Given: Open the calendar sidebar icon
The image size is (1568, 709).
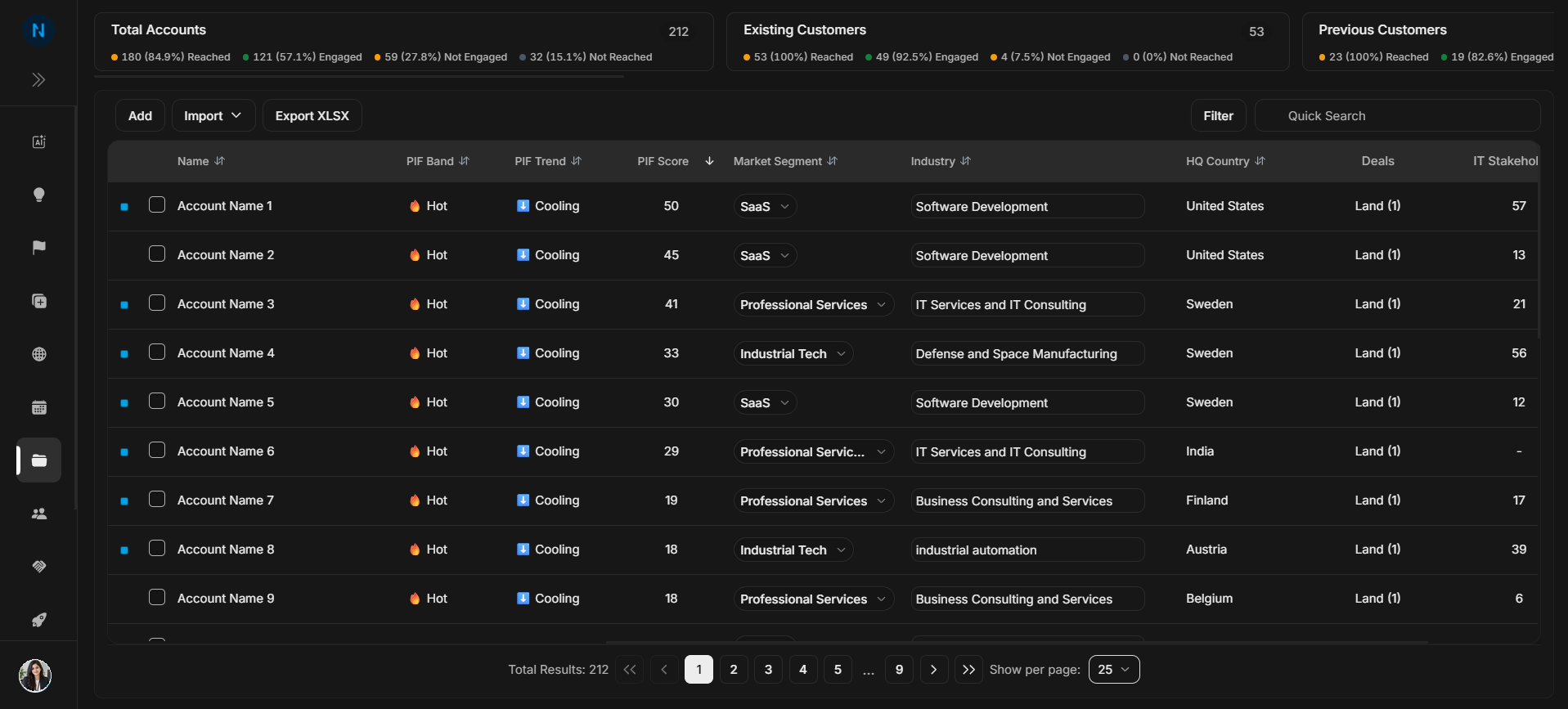Looking at the screenshot, I should tap(38, 407).
